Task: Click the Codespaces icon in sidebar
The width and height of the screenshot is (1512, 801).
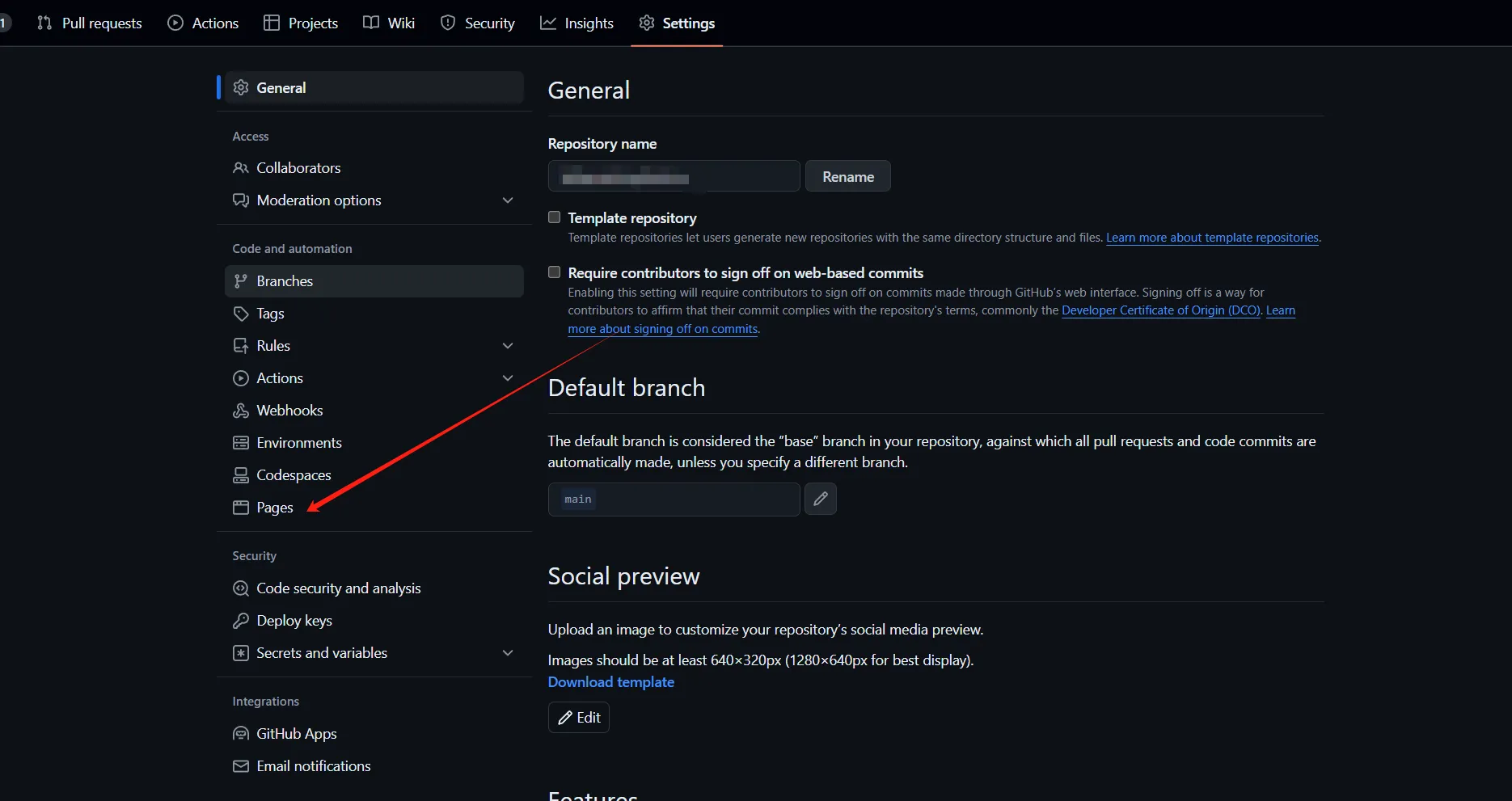Action: [x=241, y=475]
